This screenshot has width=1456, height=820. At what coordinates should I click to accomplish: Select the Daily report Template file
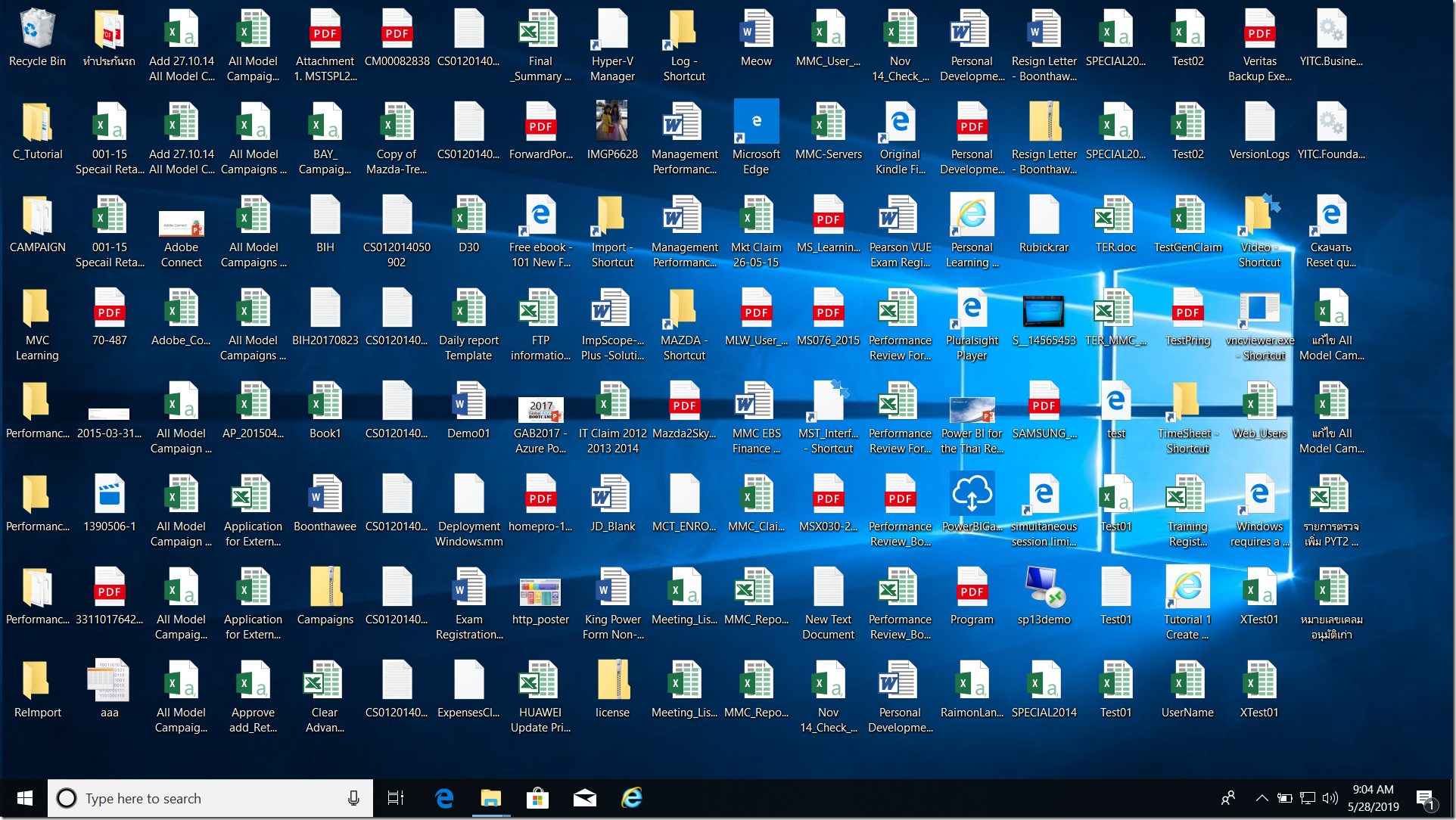click(468, 324)
